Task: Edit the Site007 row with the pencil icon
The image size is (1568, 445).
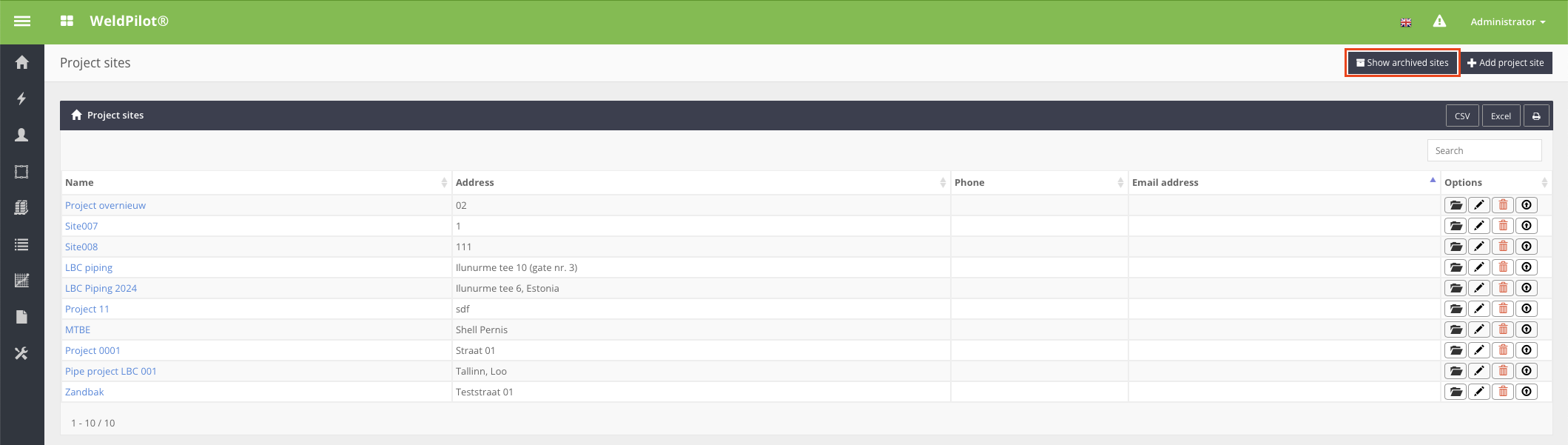Action: click(x=1479, y=227)
